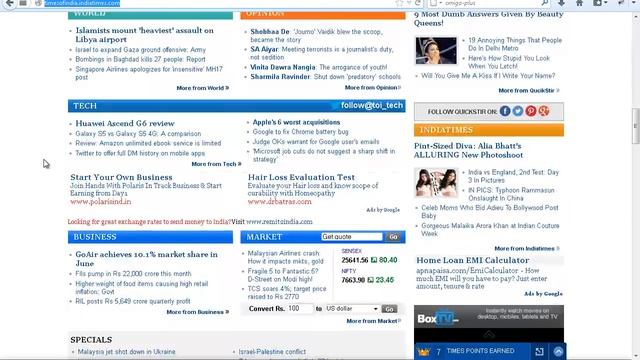Open QuickStir Facebook page icon
The image size is (640, 360).
click(505, 111)
